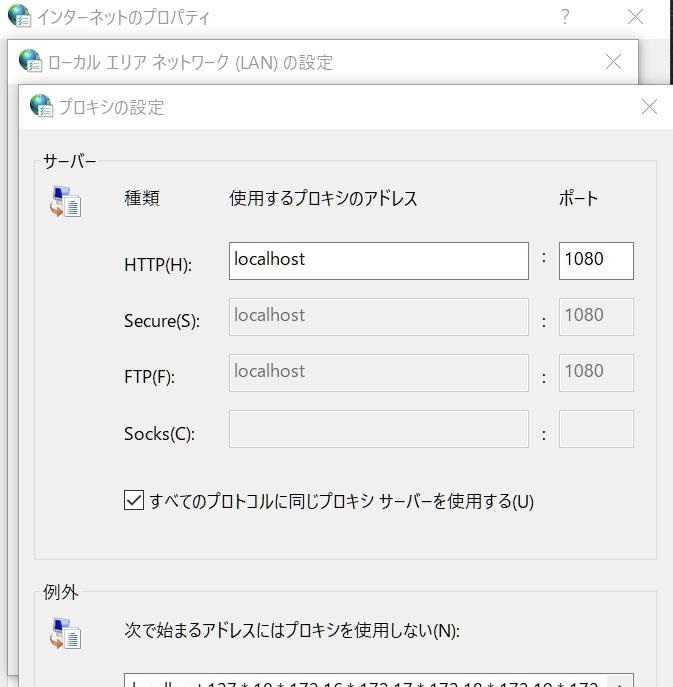Close the LAN の設定 dialog behind
673x687 pixels.
point(613,61)
